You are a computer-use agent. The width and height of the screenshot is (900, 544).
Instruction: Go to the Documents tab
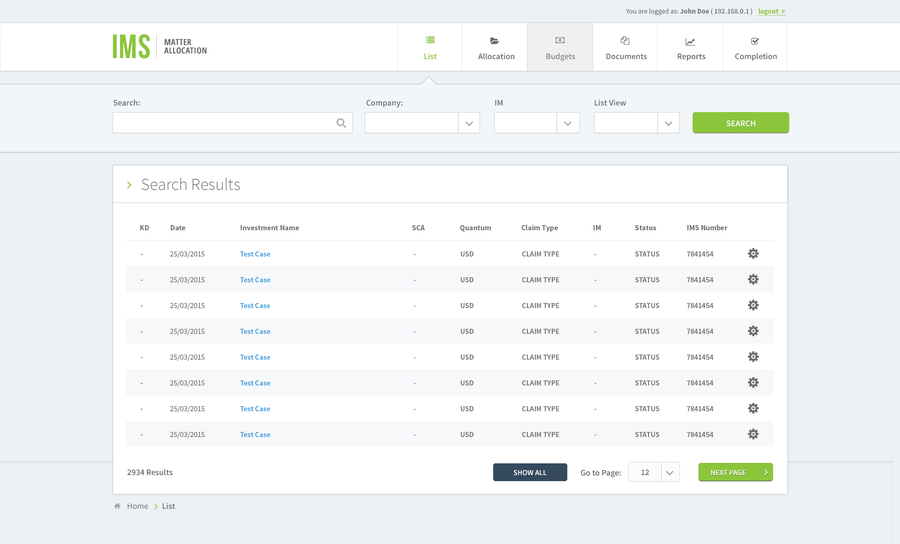[x=626, y=47]
